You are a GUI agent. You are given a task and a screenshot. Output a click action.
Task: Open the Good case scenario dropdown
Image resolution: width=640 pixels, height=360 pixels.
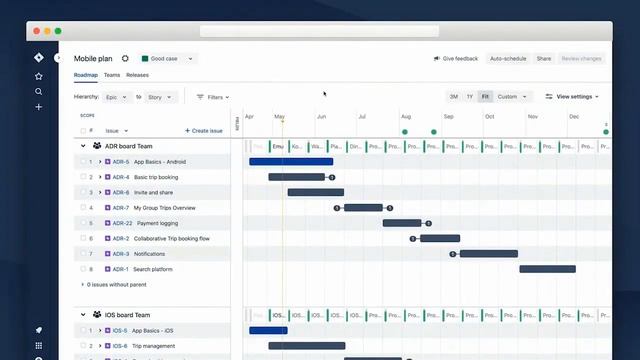167,58
